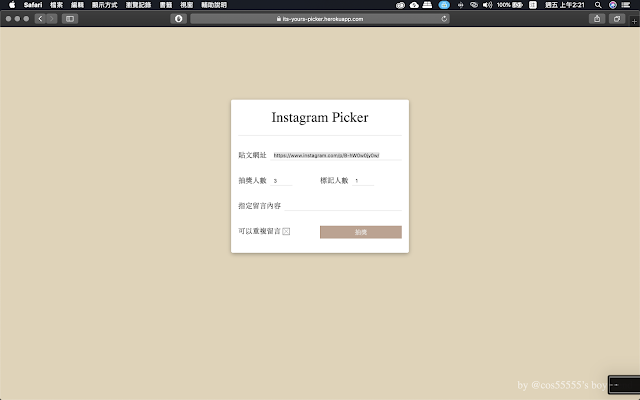
Task: Open the Safari application menu
Action: tap(33, 5)
